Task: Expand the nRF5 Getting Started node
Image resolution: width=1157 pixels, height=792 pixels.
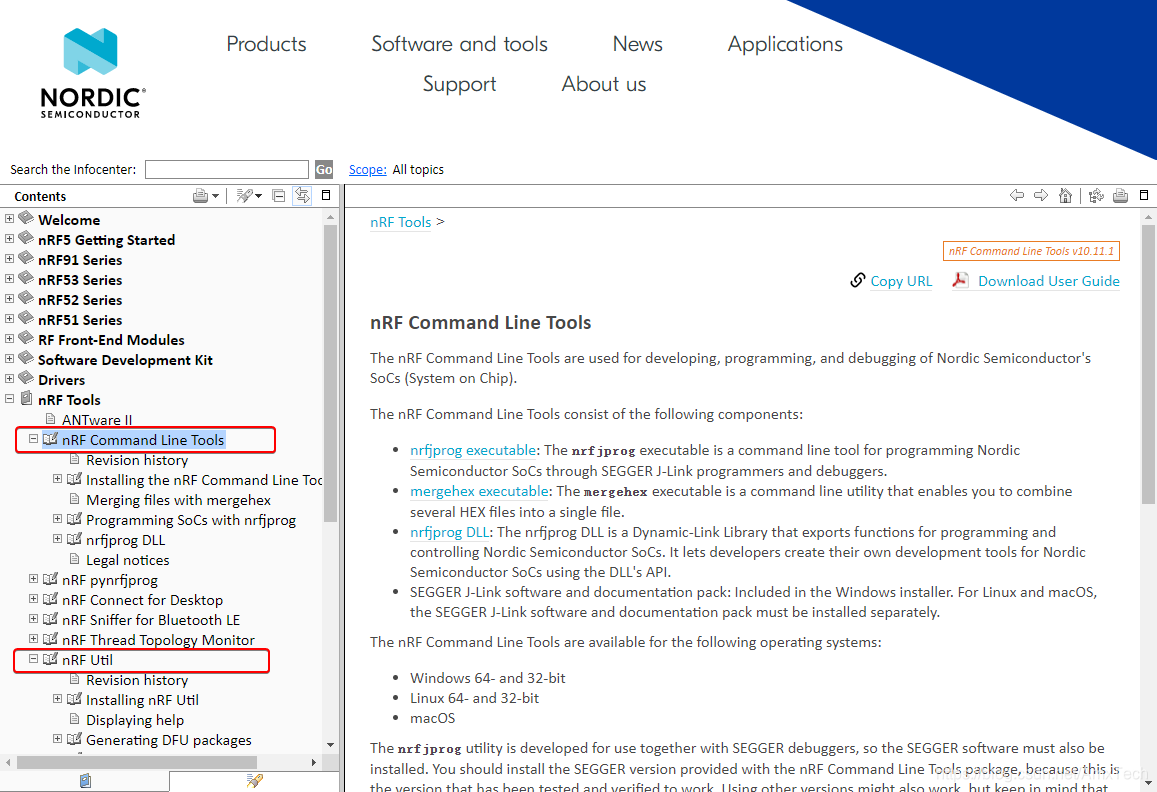Action: 9,238
